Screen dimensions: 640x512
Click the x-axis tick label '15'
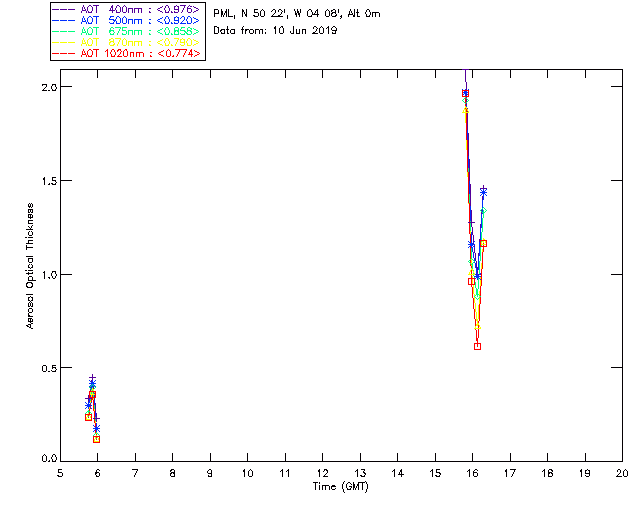coord(435,473)
